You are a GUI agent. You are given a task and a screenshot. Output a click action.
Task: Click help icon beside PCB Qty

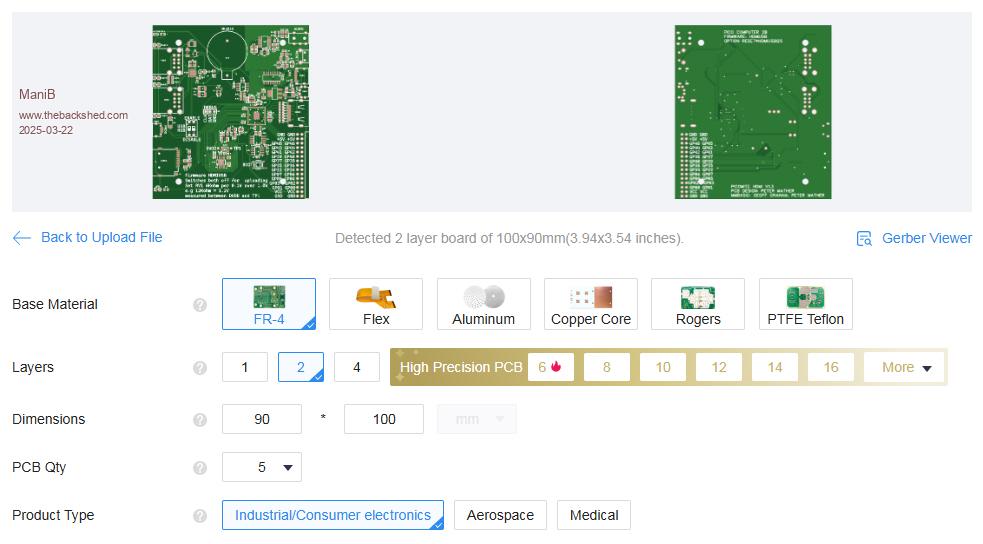tap(200, 468)
